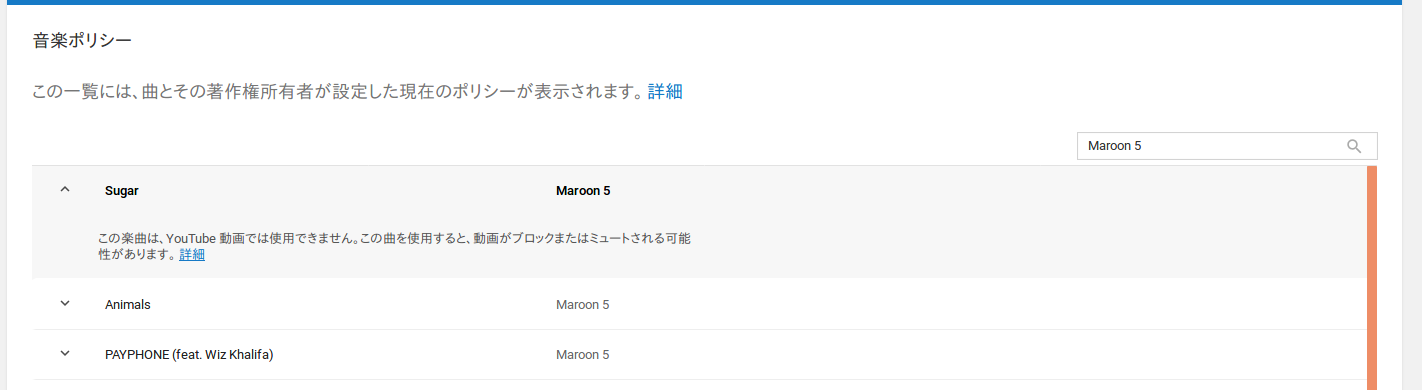
Task: Select the Animals song title
Action: point(128,304)
